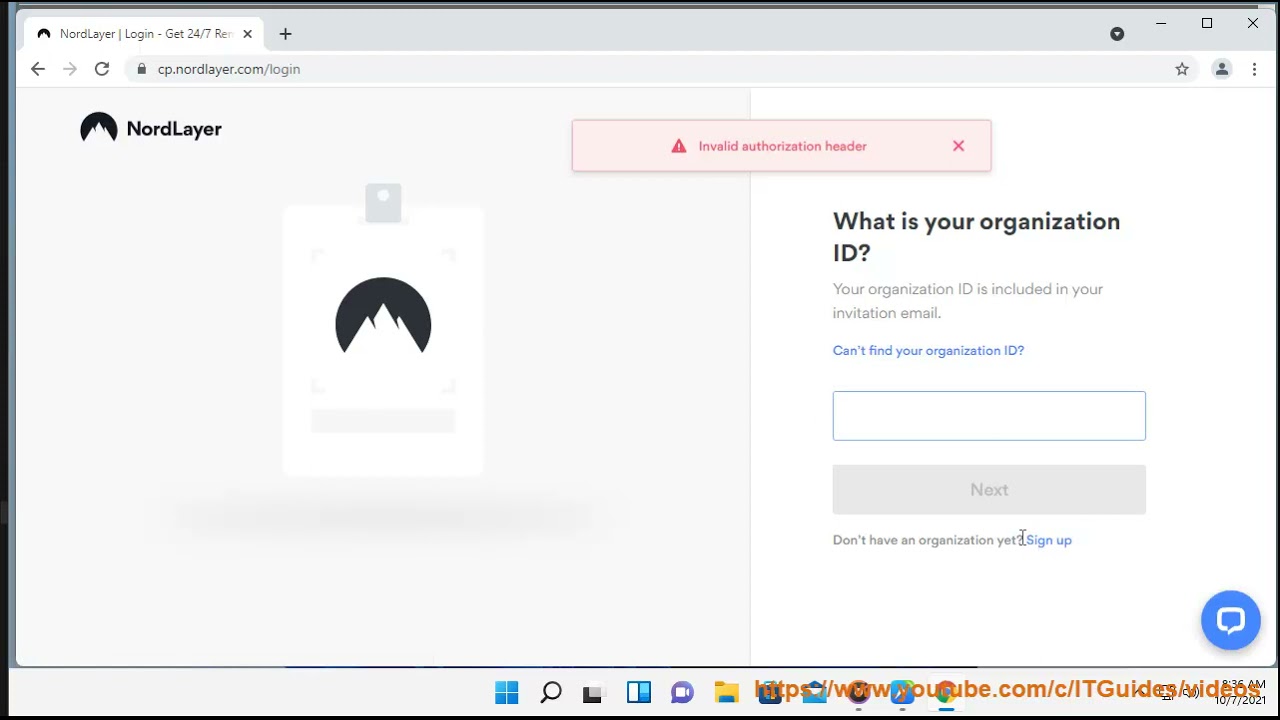
Task: Launch Teams Chat from taskbar
Action: [682, 692]
